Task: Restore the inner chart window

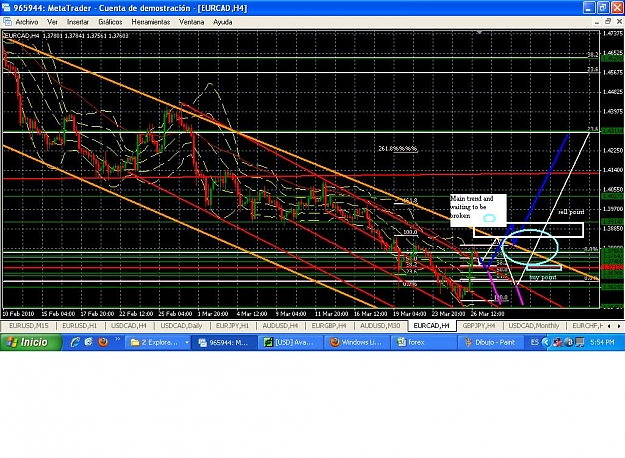Action: [608, 22]
